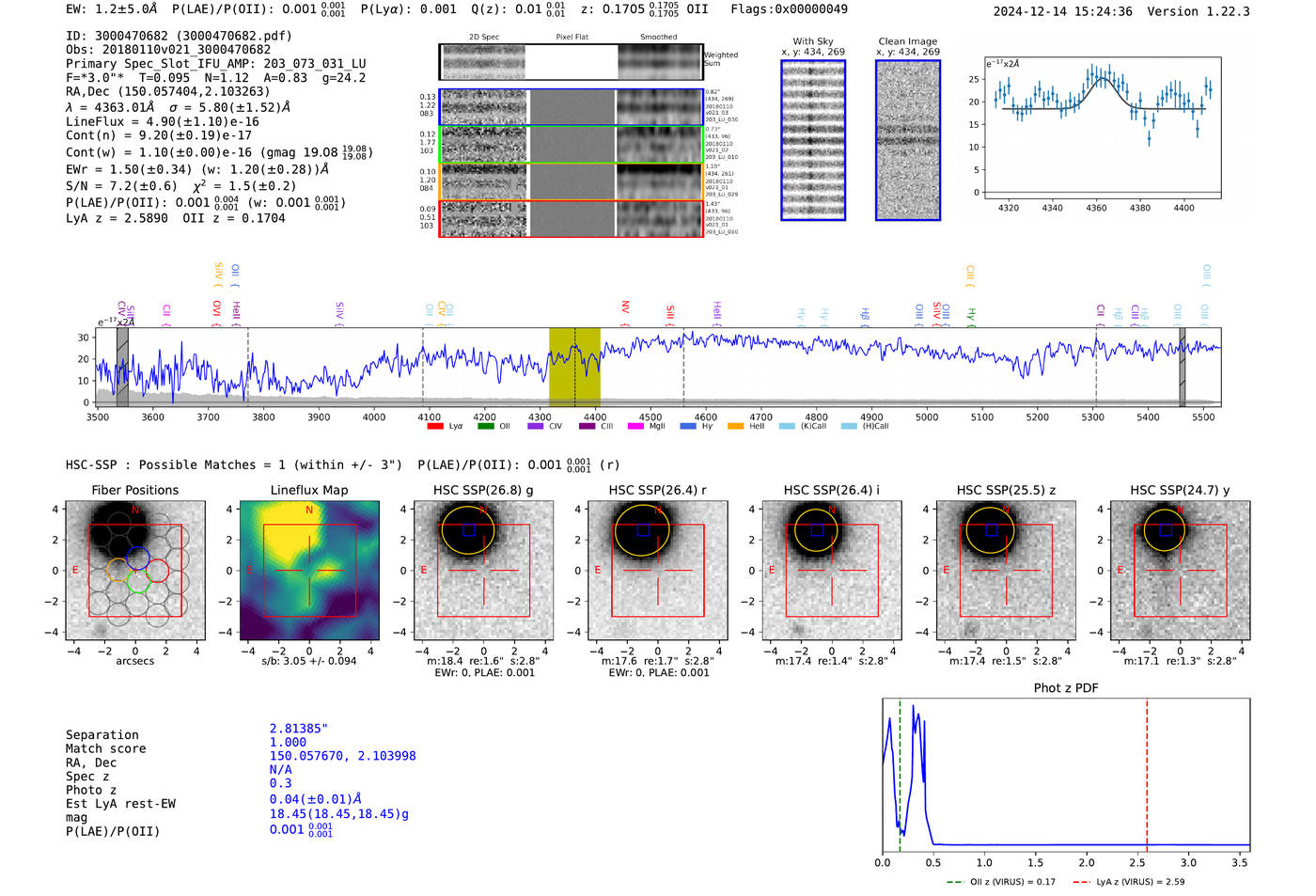This screenshot has width=1316, height=896.
Task: Click the red-framed 2D spectrum fiber row
Action: point(572,218)
